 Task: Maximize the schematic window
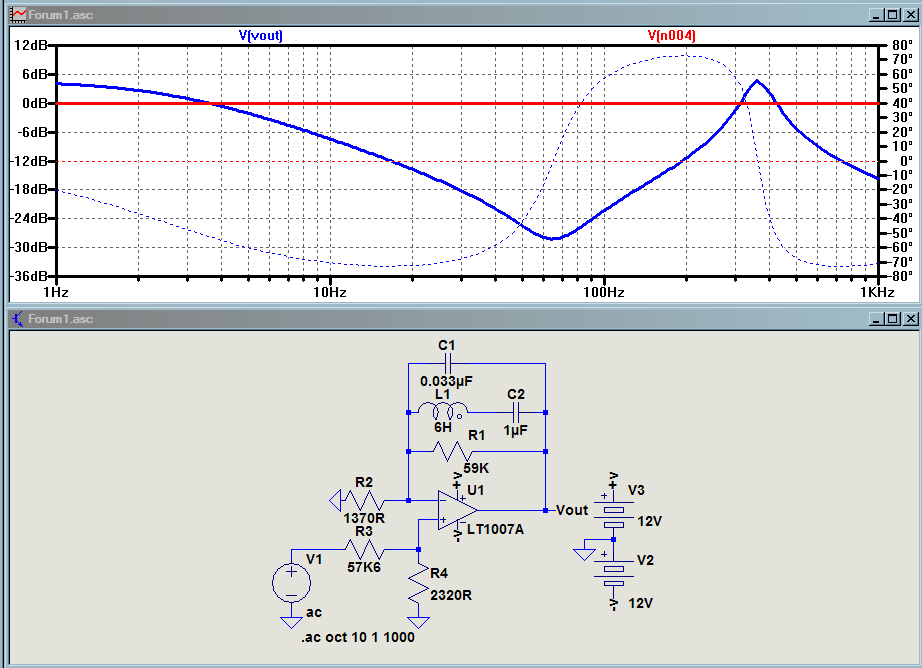tap(893, 319)
